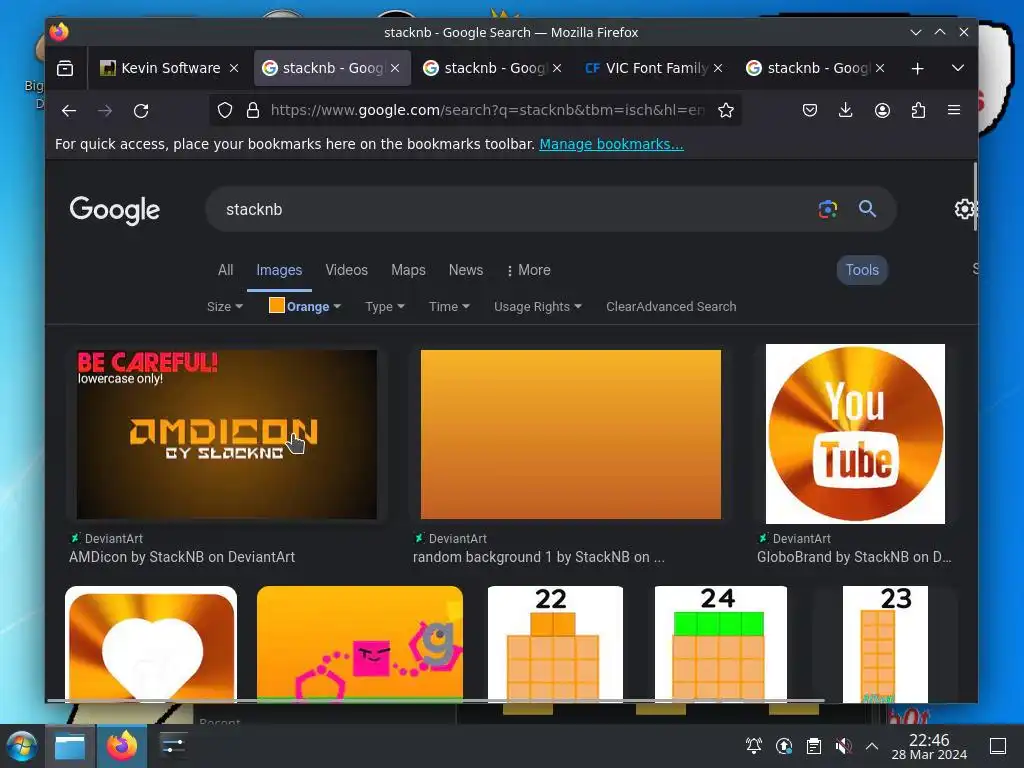Click the forward navigation arrow
The width and height of the screenshot is (1024, 768).
tap(104, 110)
